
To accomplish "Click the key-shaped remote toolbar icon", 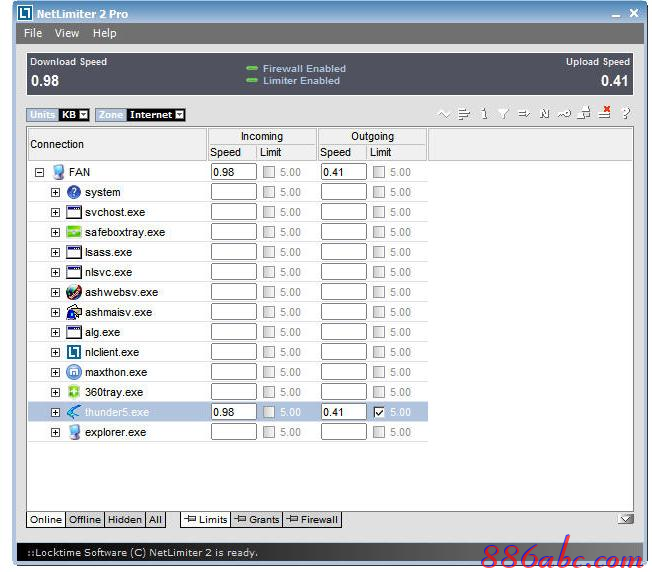I will tap(564, 113).
